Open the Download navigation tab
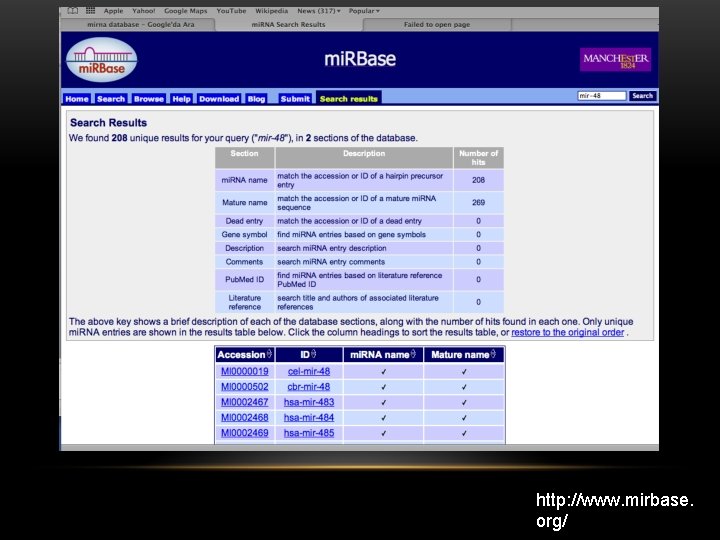 pyautogui.click(x=219, y=99)
